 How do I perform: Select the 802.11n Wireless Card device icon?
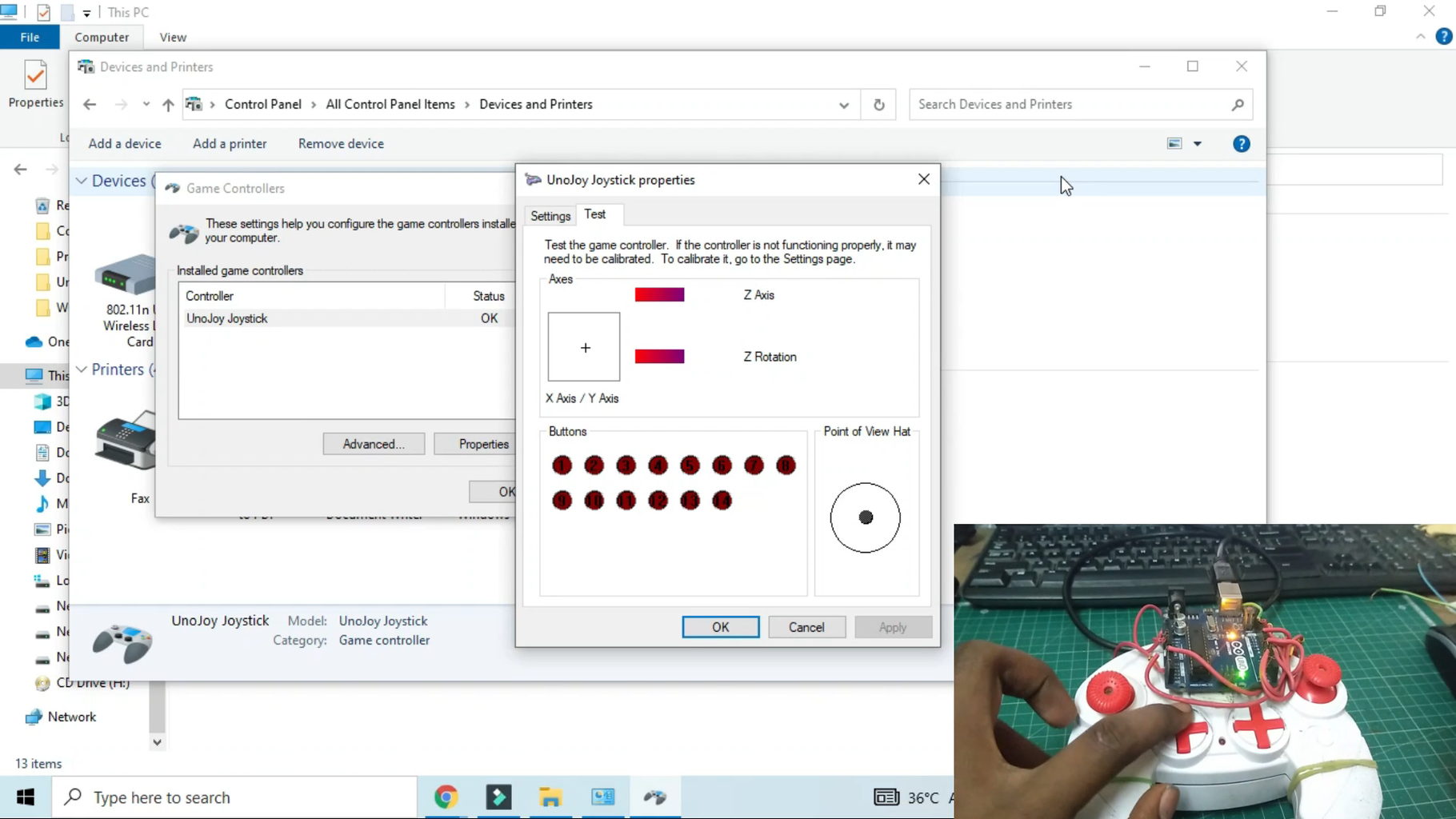[124, 276]
